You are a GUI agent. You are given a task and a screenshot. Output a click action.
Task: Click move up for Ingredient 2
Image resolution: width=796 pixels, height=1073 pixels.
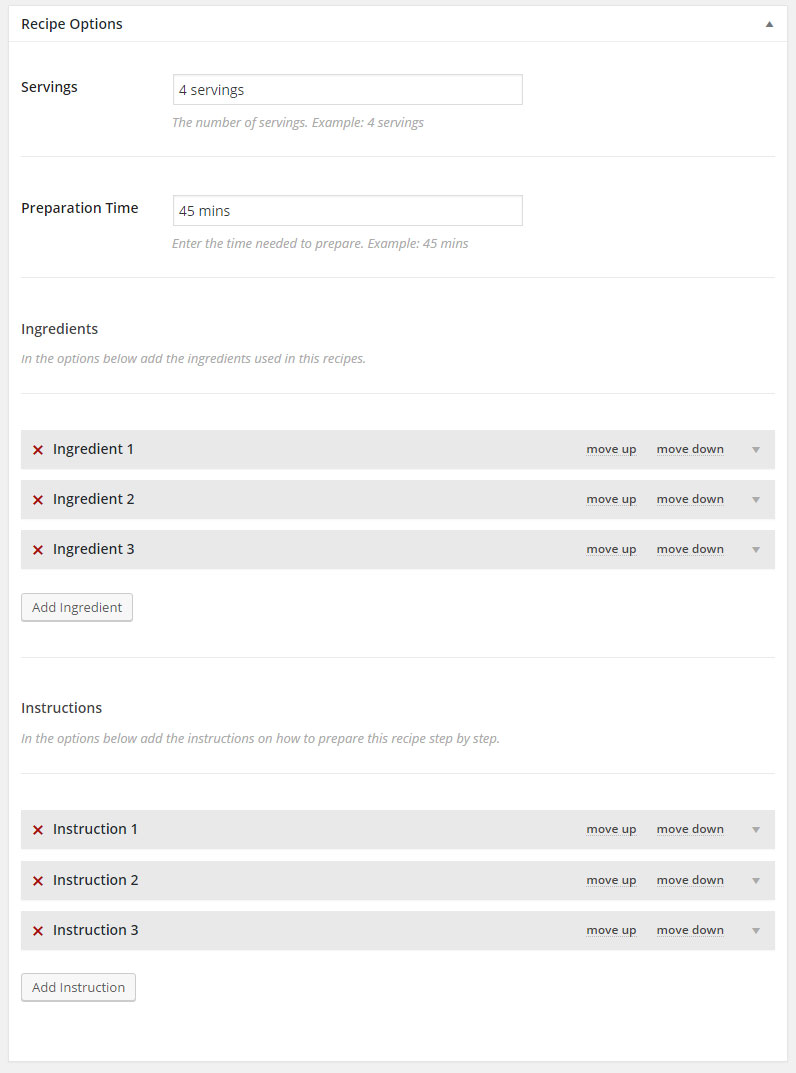tap(611, 500)
